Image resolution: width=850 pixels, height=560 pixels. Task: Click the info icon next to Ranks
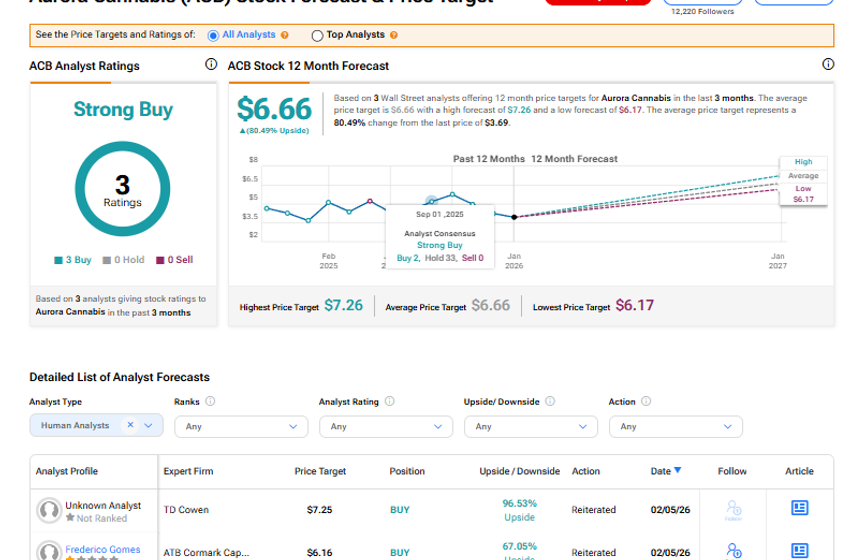(210, 402)
